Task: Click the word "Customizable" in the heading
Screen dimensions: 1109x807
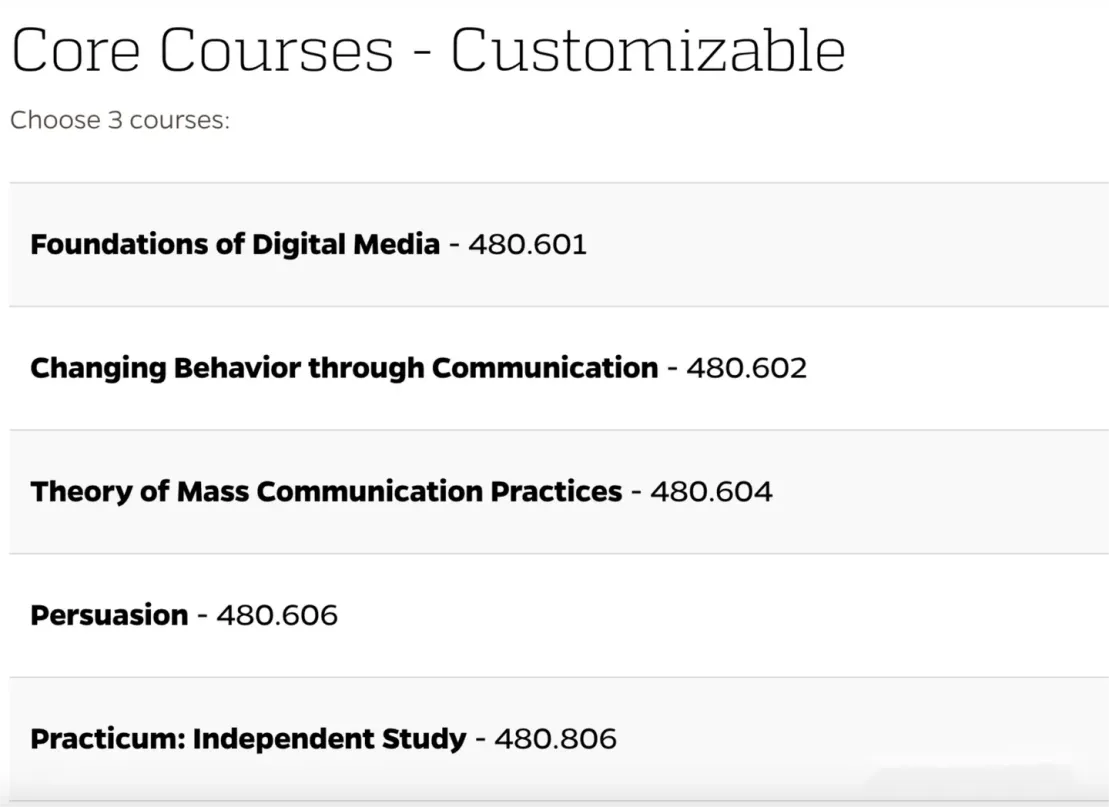Action: [x=647, y=50]
